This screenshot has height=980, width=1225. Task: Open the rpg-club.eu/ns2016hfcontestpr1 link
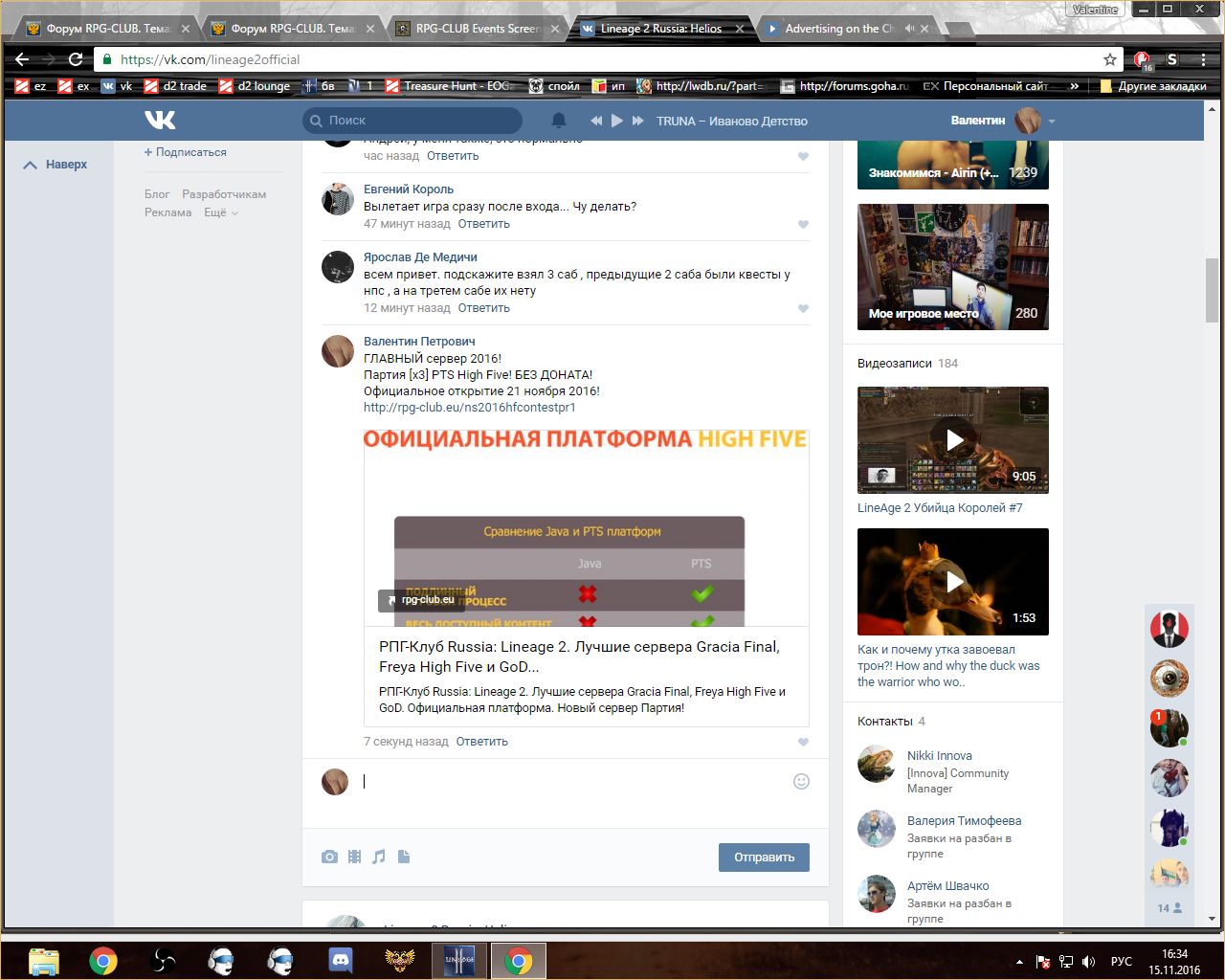click(469, 408)
